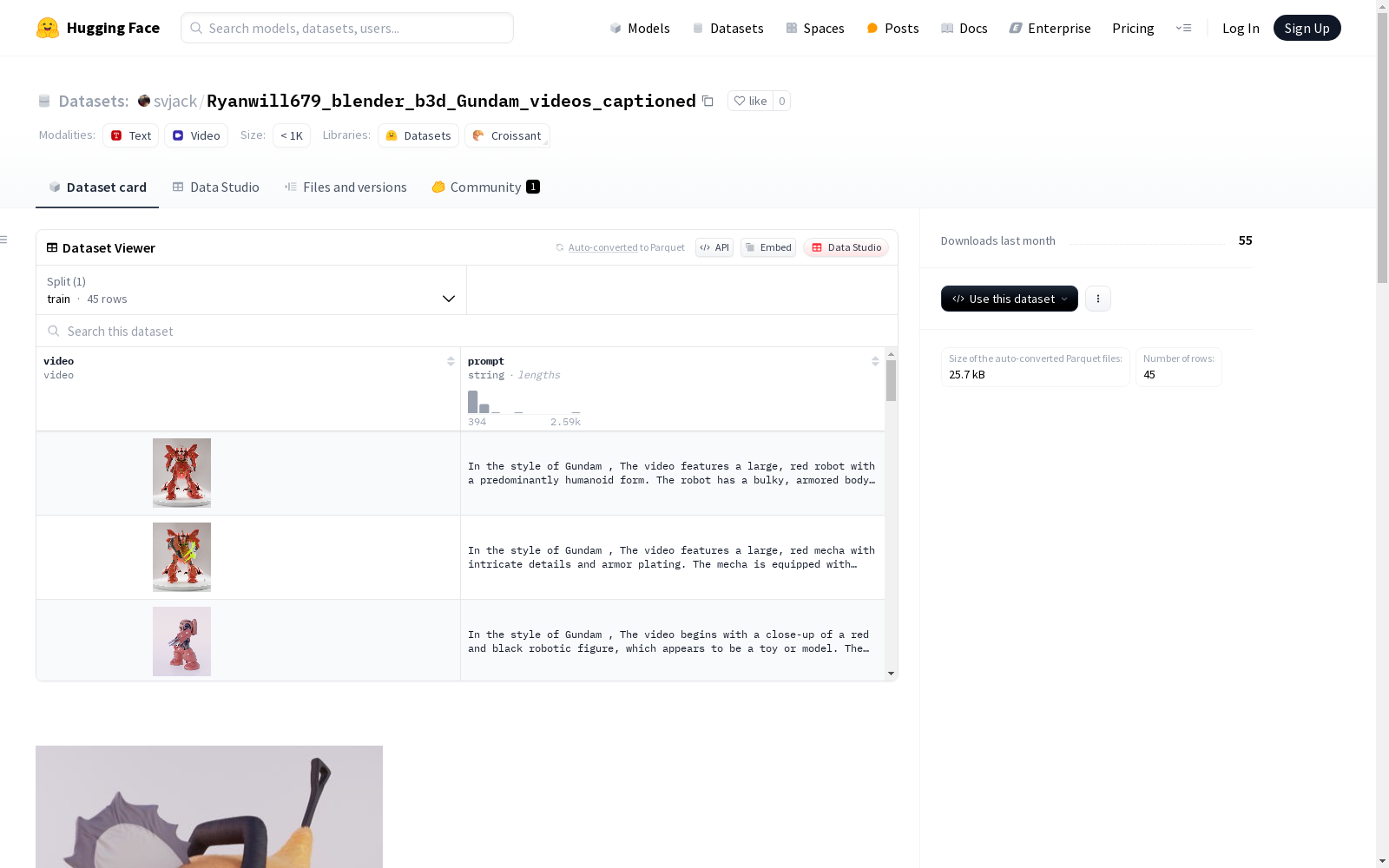Open the first red robot video thumbnail
Viewport: 1389px width, 868px height.
tap(181, 473)
